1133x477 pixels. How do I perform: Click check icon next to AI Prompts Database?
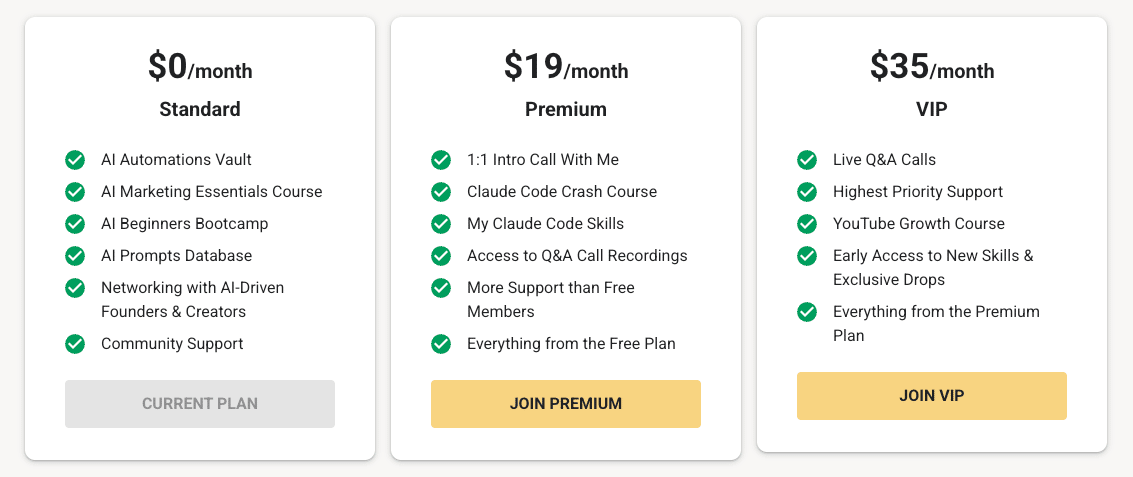pyautogui.click(x=75, y=256)
